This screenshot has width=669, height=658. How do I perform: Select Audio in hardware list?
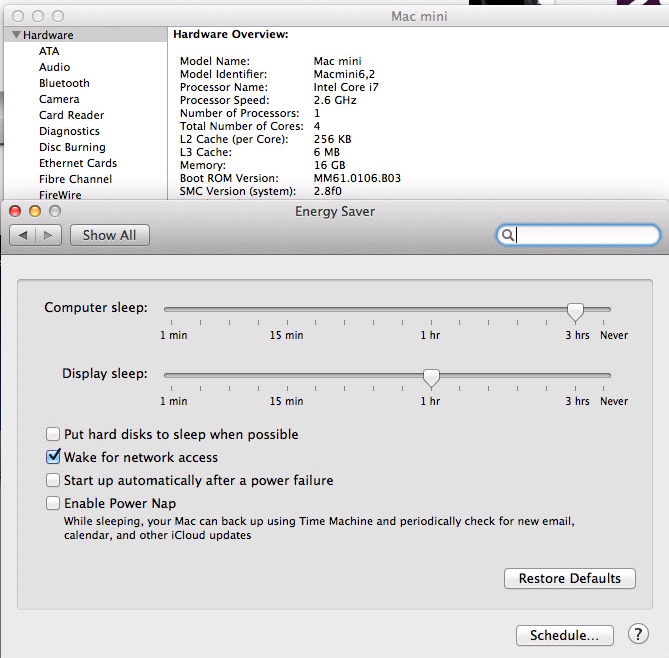point(55,67)
